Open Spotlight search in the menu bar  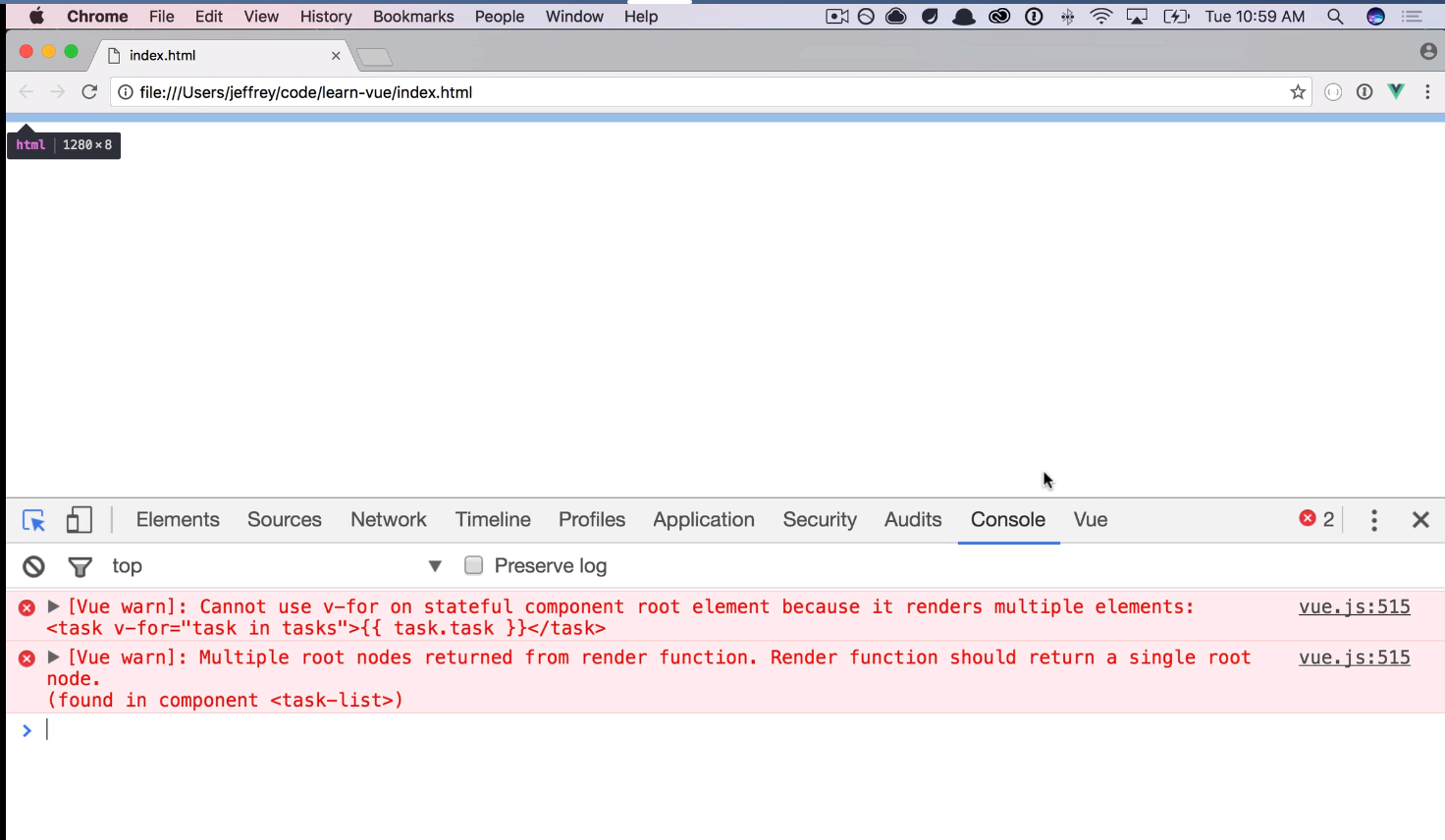click(1335, 17)
